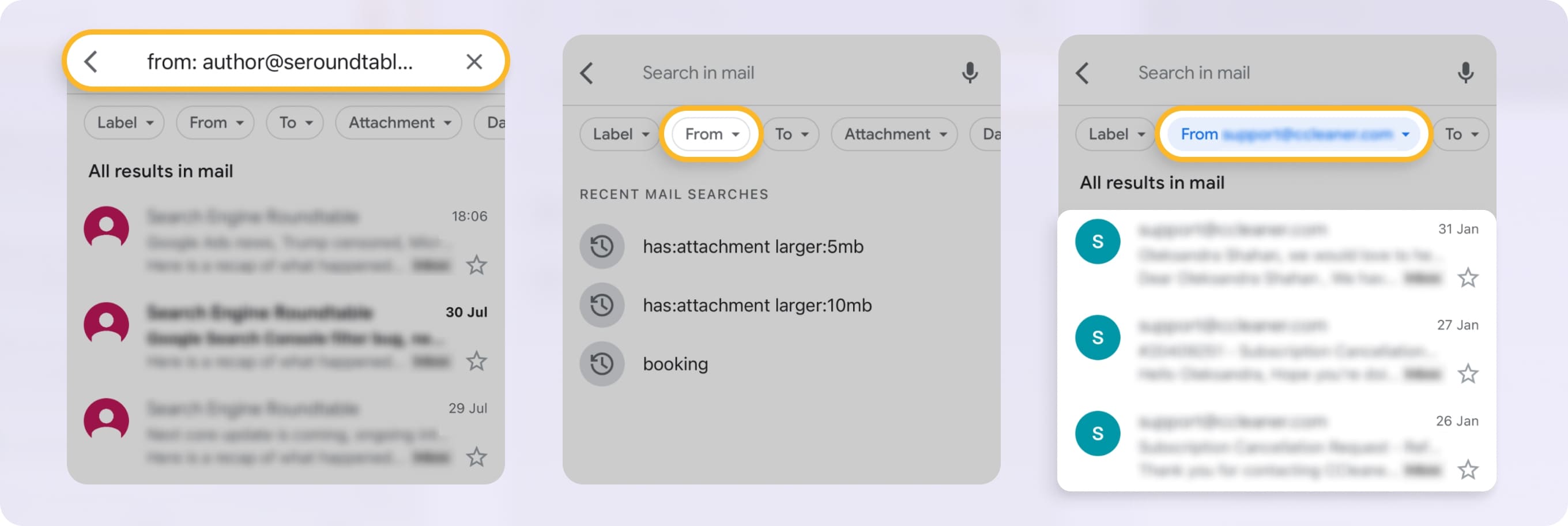Star the email dated 30 Jul
The image size is (1568, 526).
pyautogui.click(x=477, y=360)
